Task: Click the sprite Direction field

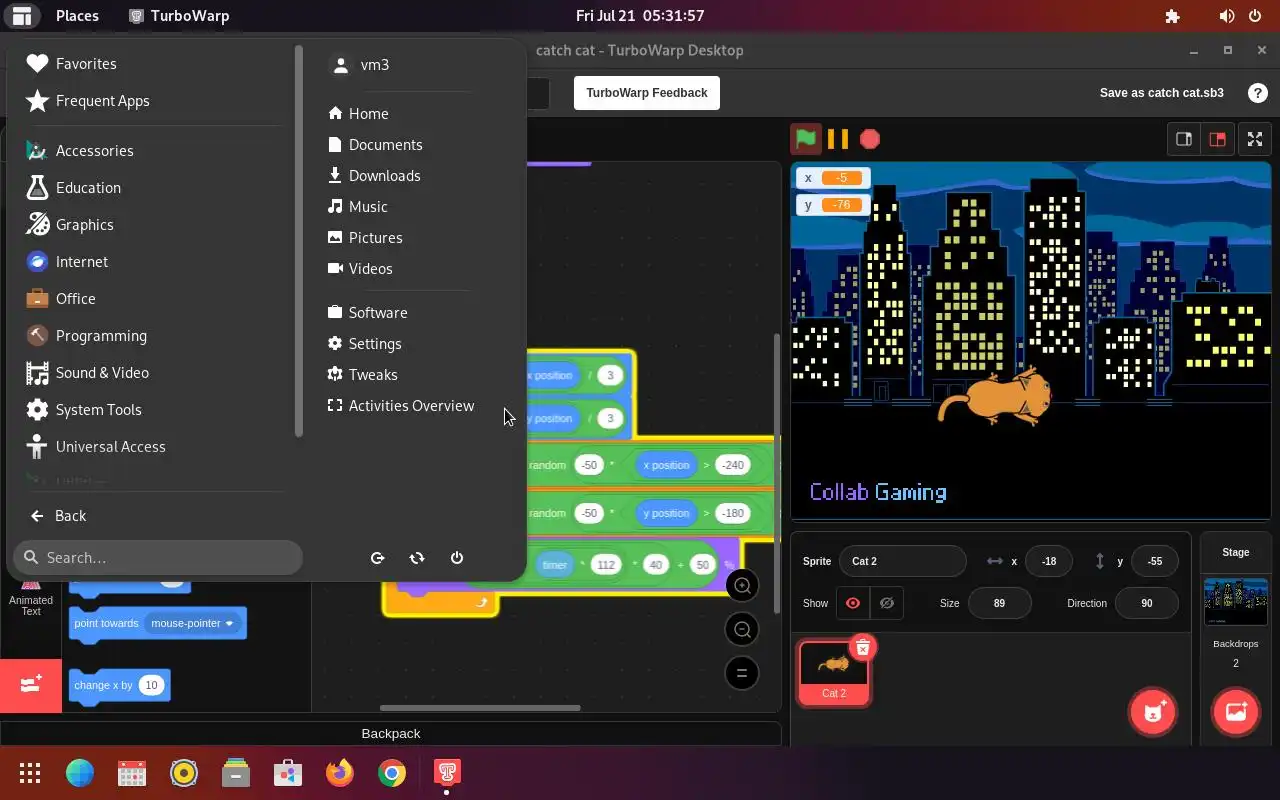Action: tap(1146, 603)
